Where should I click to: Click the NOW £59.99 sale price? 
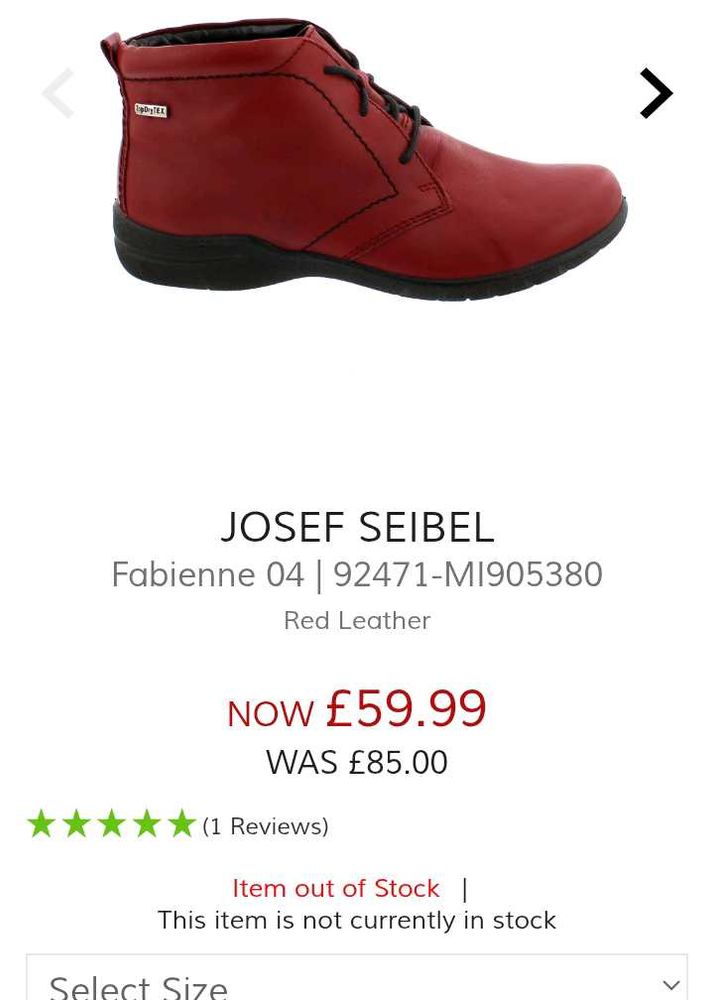[357, 709]
